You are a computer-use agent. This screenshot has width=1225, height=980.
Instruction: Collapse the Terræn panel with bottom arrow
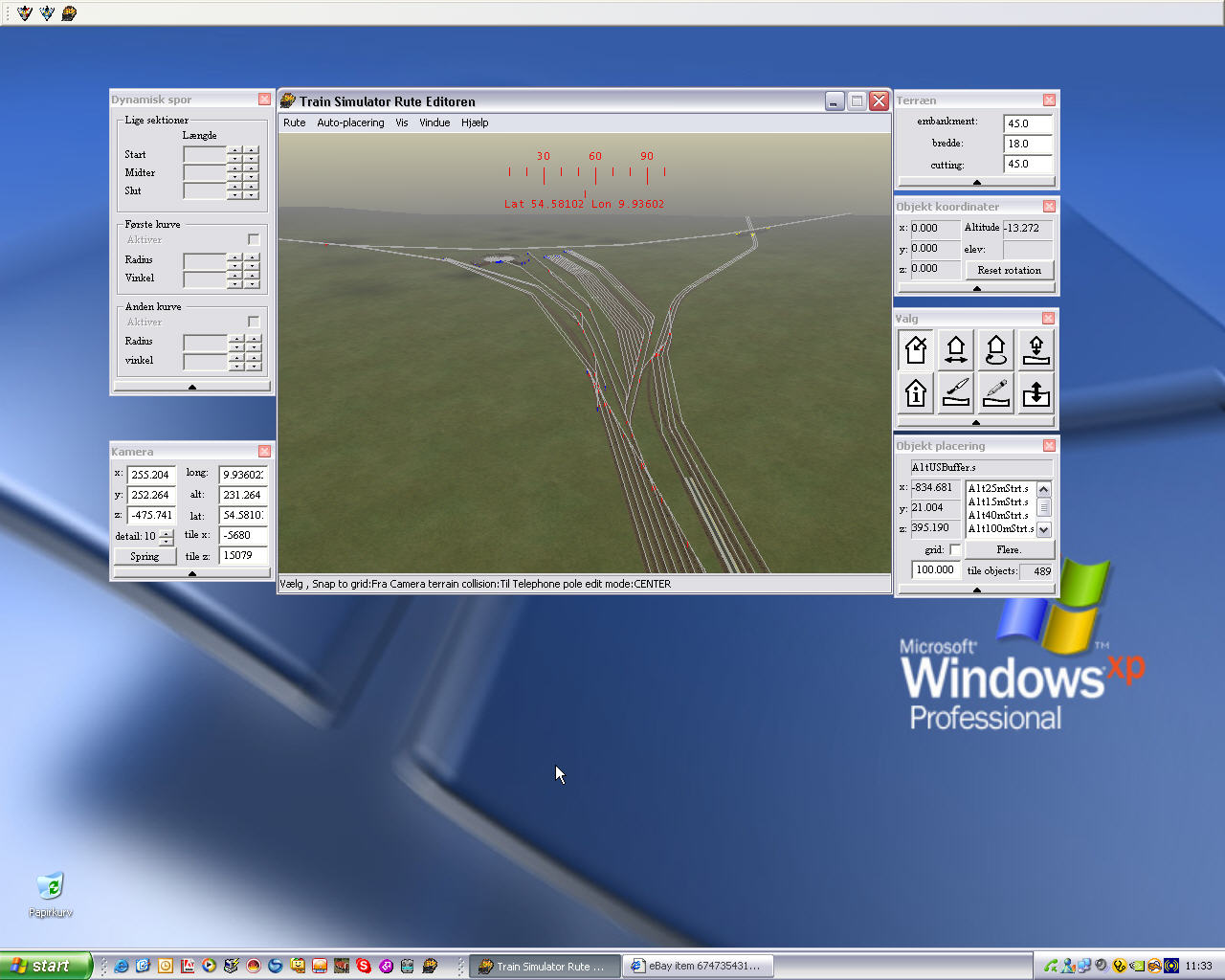976,182
